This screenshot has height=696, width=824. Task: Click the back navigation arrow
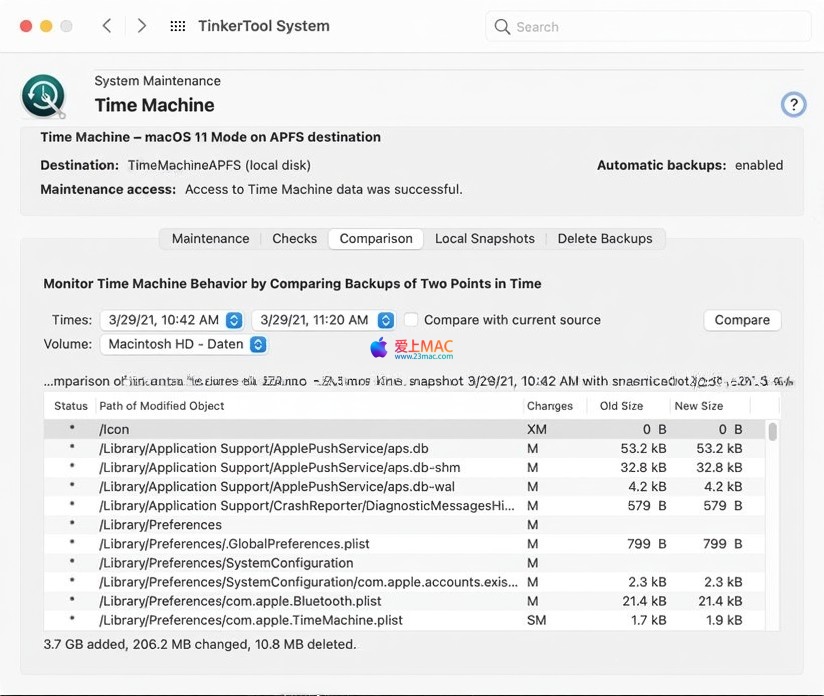[107, 26]
